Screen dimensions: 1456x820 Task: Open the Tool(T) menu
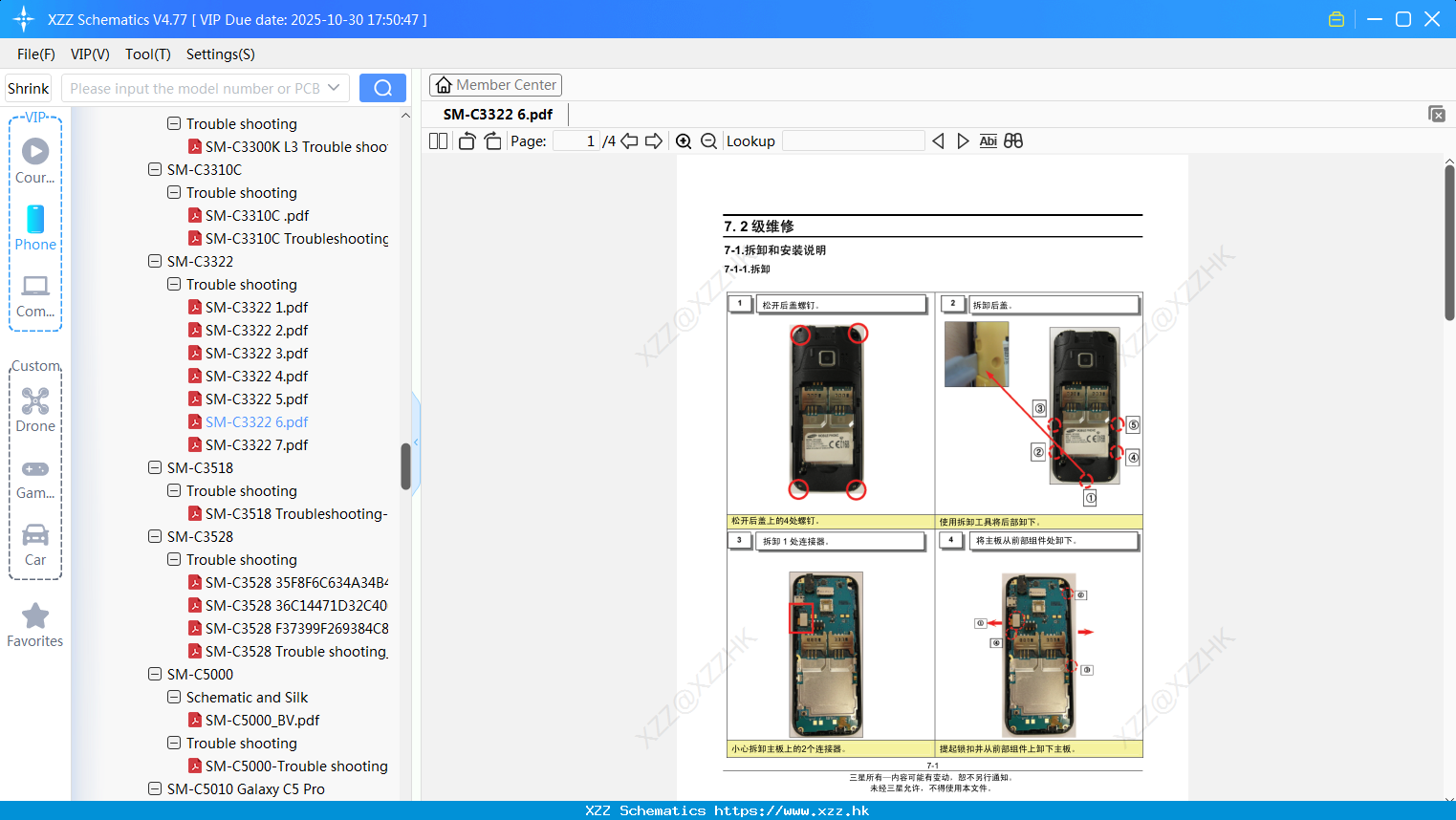(x=148, y=54)
